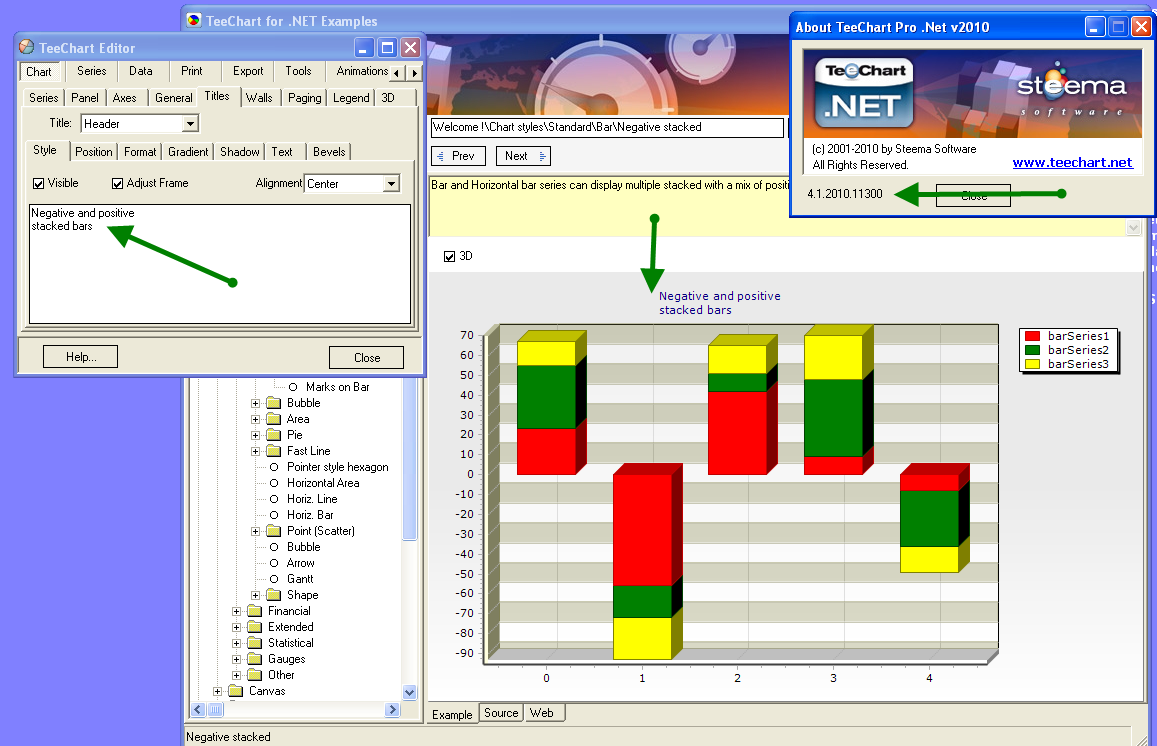
Task: Switch to the Gradient tab
Action: pos(188,152)
